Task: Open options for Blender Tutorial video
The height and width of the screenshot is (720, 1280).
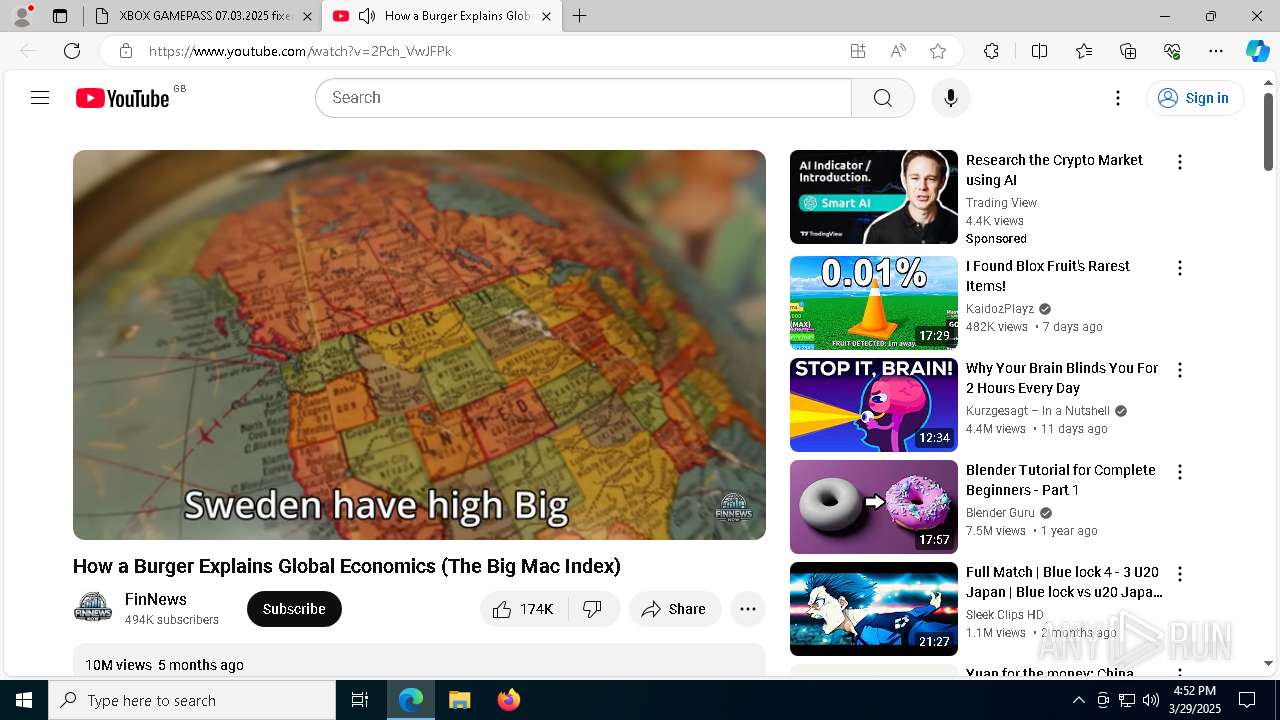Action: [1180, 472]
